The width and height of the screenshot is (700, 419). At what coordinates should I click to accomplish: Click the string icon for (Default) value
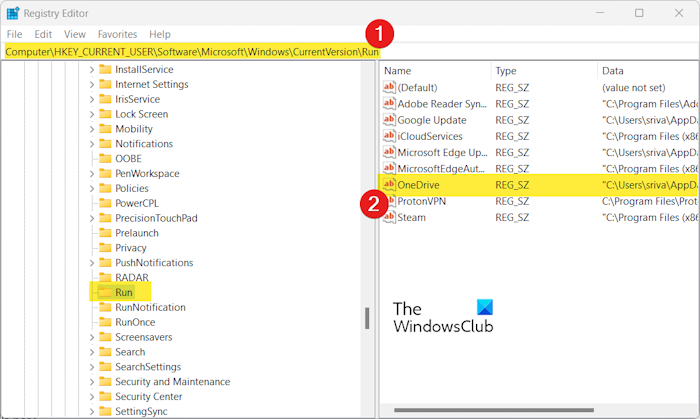[x=389, y=87]
